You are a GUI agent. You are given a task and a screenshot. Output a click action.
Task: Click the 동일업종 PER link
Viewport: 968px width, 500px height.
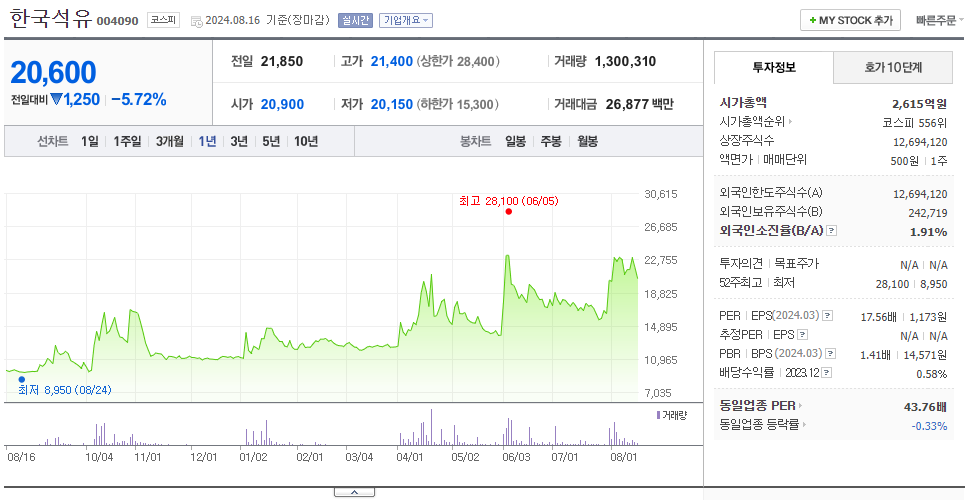pos(757,406)
